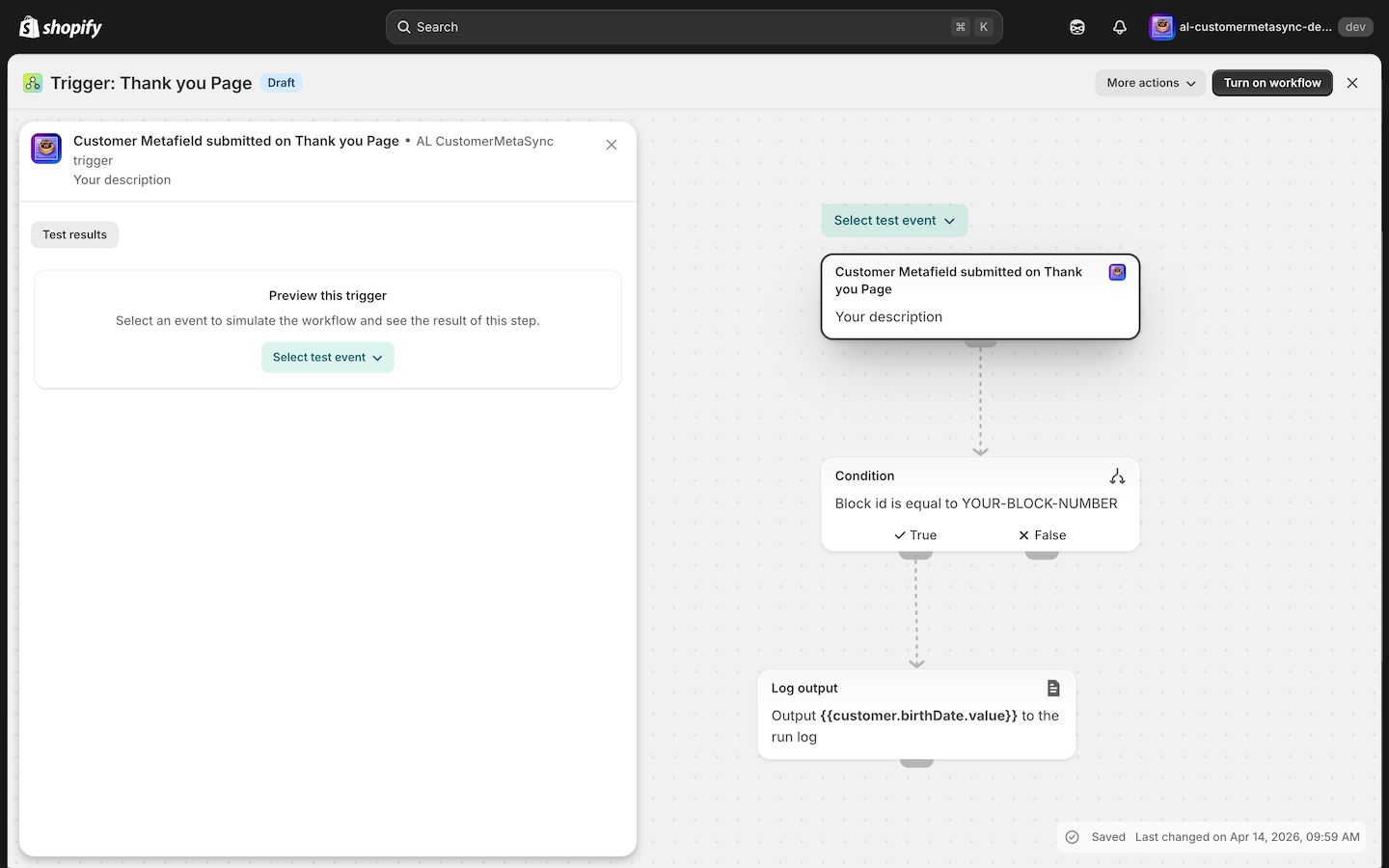Turn on workflow

[x=1272, y=83]
